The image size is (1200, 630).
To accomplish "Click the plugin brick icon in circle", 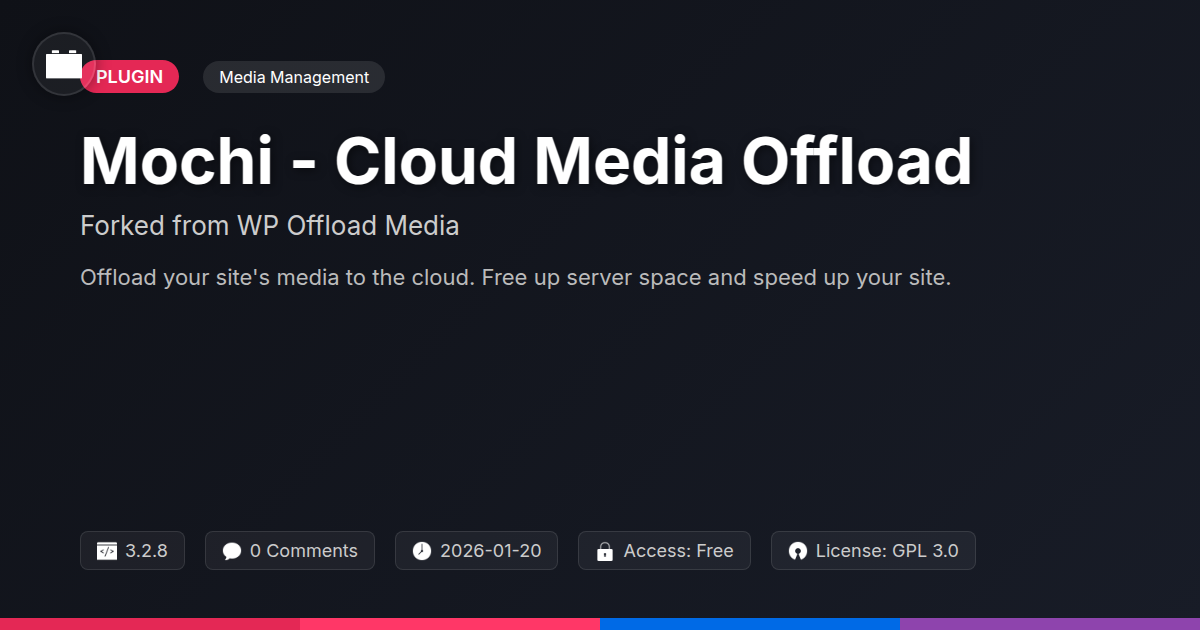I will click(x=64, y=64).
